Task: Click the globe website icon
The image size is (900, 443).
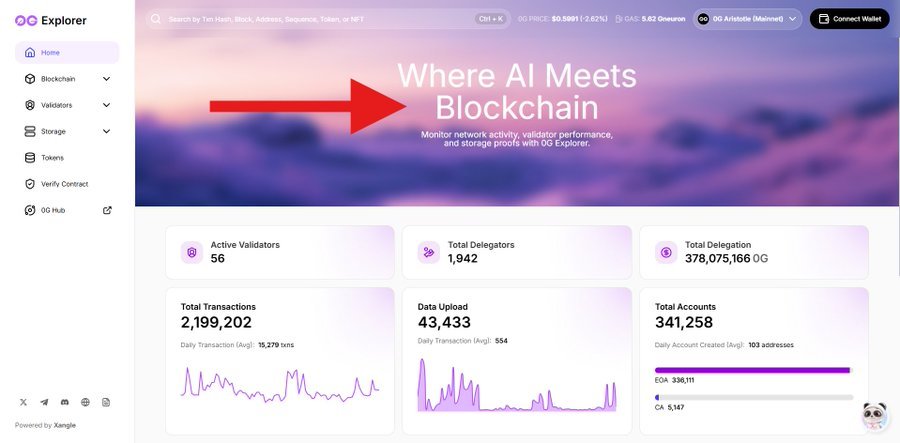Action: pos(85,402)
